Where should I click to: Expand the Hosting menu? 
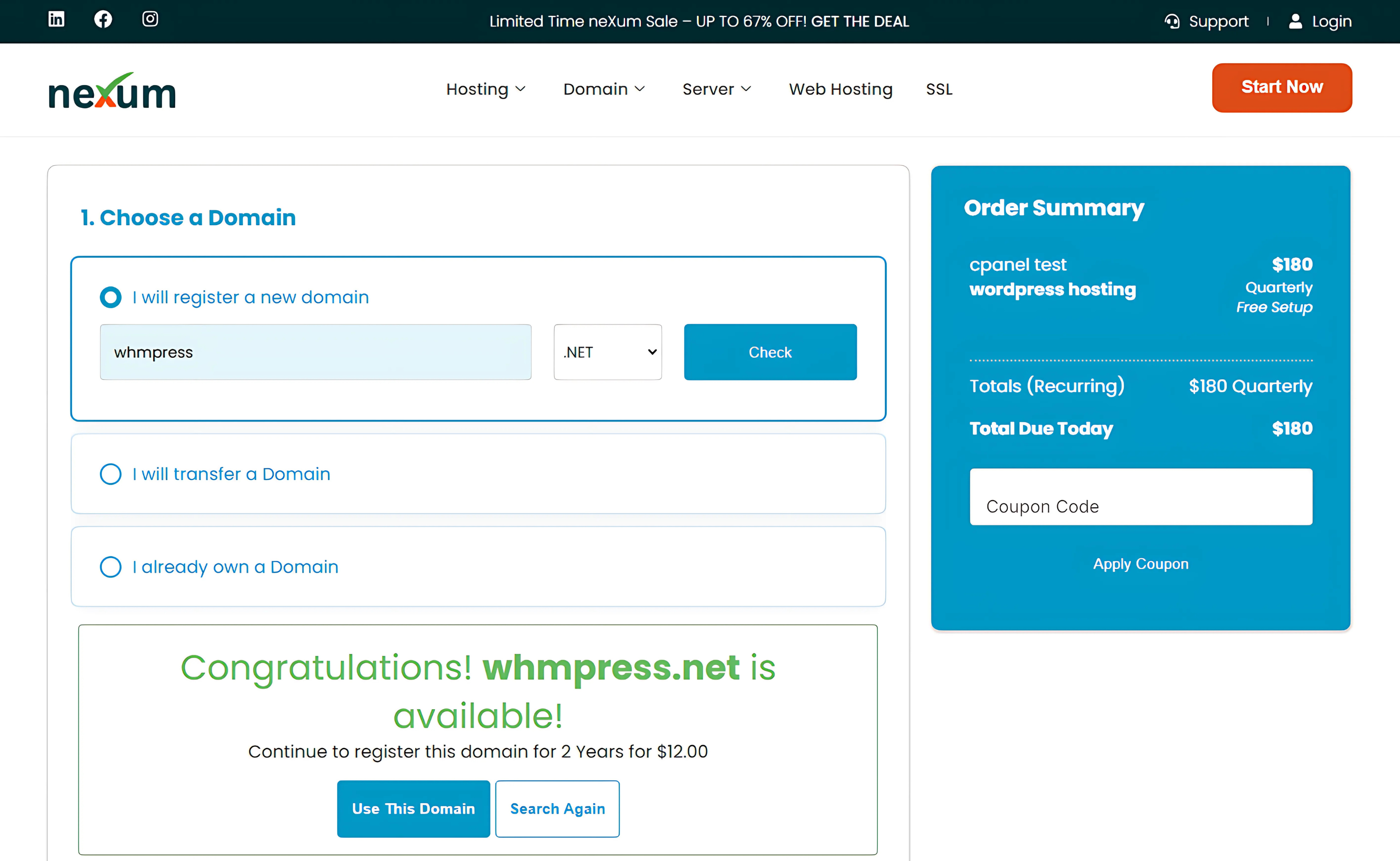[485, 89]
